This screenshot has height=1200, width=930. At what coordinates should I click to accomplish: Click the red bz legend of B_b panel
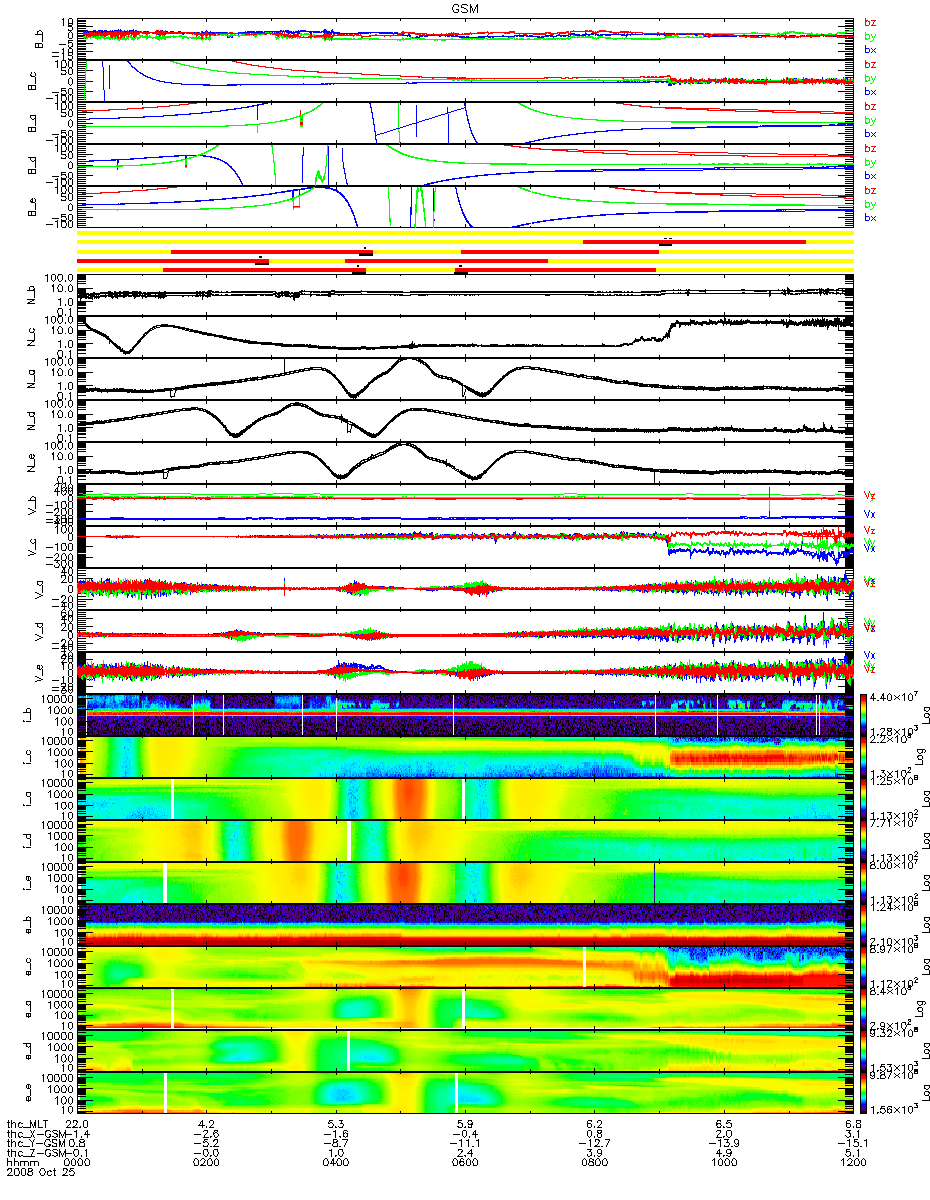pos(870,22)
